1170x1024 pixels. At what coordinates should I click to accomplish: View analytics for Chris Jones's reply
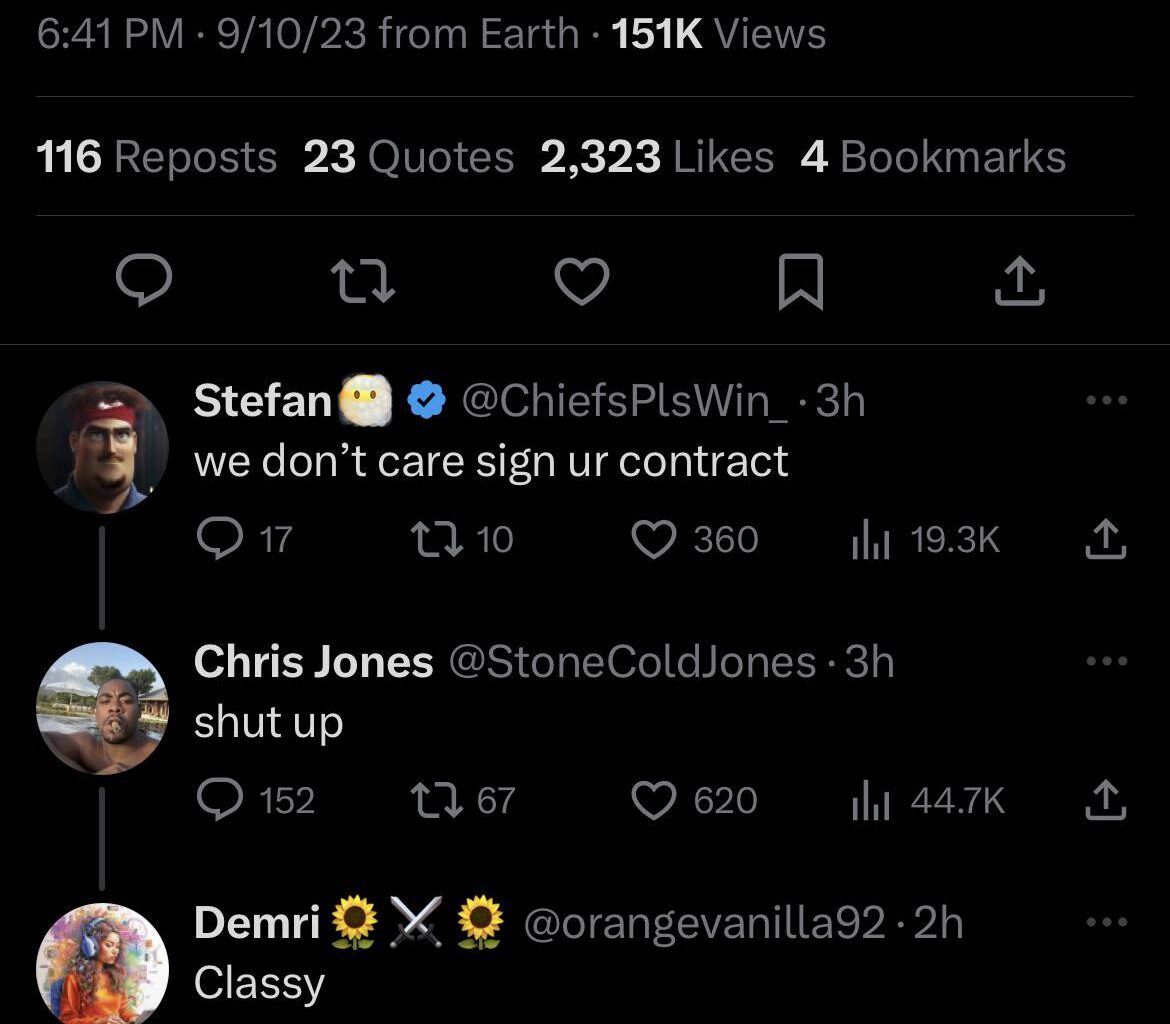point(872,800)
